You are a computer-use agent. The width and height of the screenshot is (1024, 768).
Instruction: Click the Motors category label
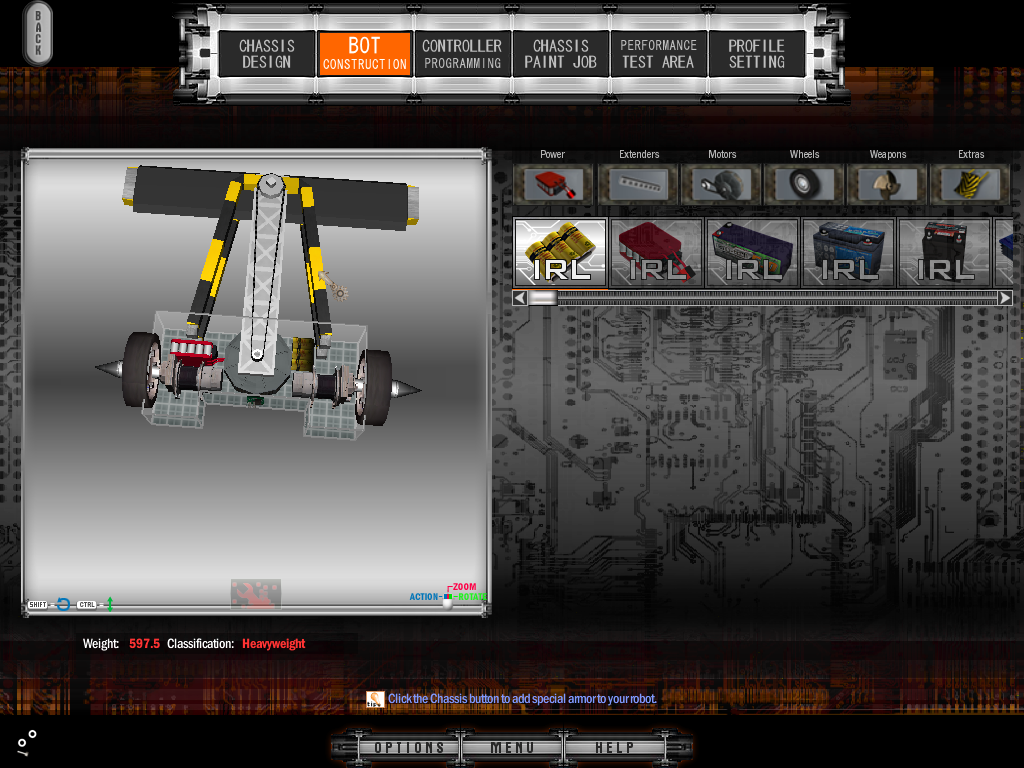click(x=722, y=154)
